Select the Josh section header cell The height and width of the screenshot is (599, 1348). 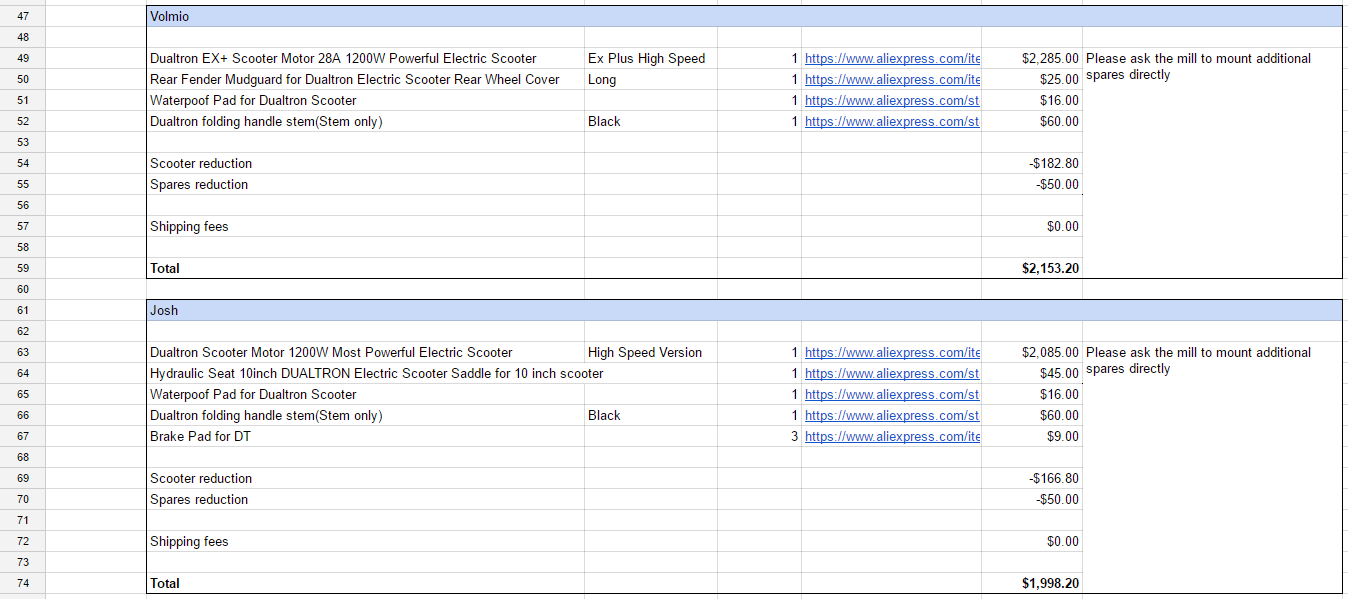click(x=744, y=311)
